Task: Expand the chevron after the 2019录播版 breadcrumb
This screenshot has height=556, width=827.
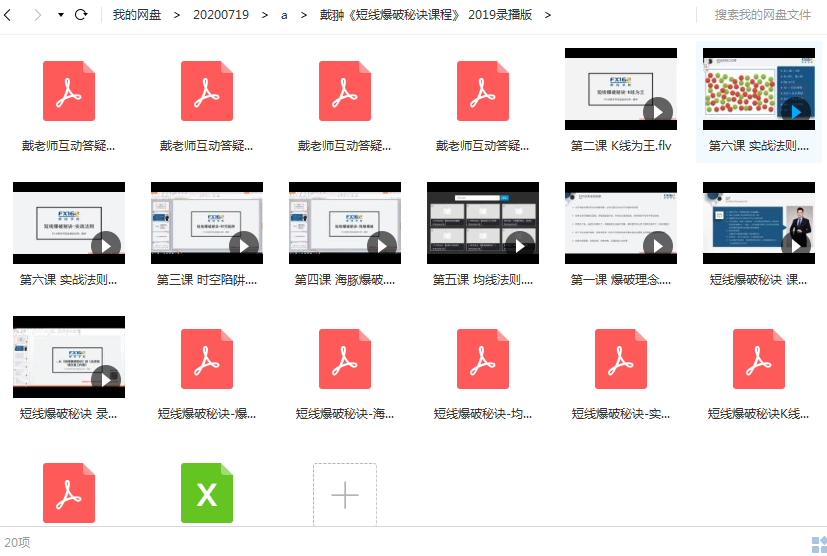Action: click(547, 15)
